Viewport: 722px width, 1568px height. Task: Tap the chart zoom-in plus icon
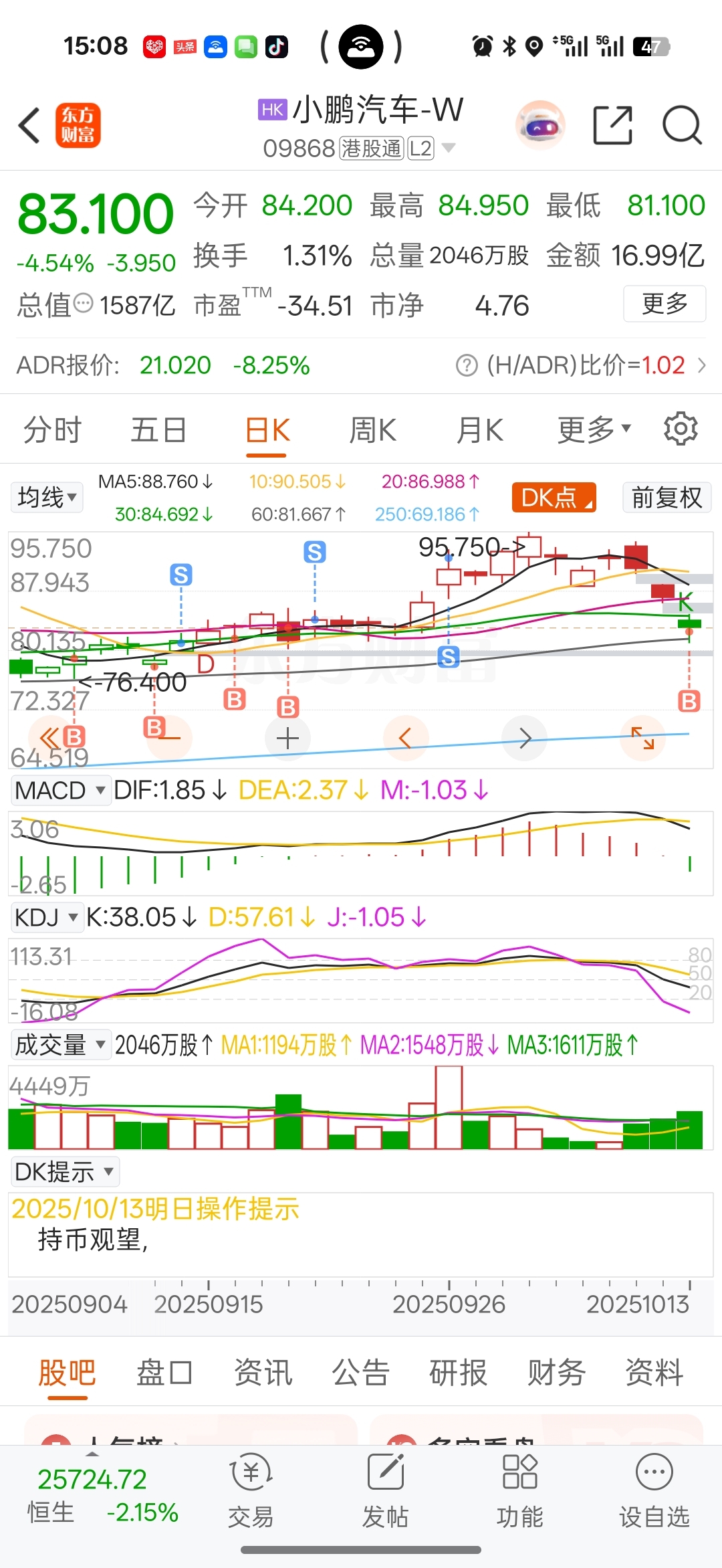tap(287, 739)
